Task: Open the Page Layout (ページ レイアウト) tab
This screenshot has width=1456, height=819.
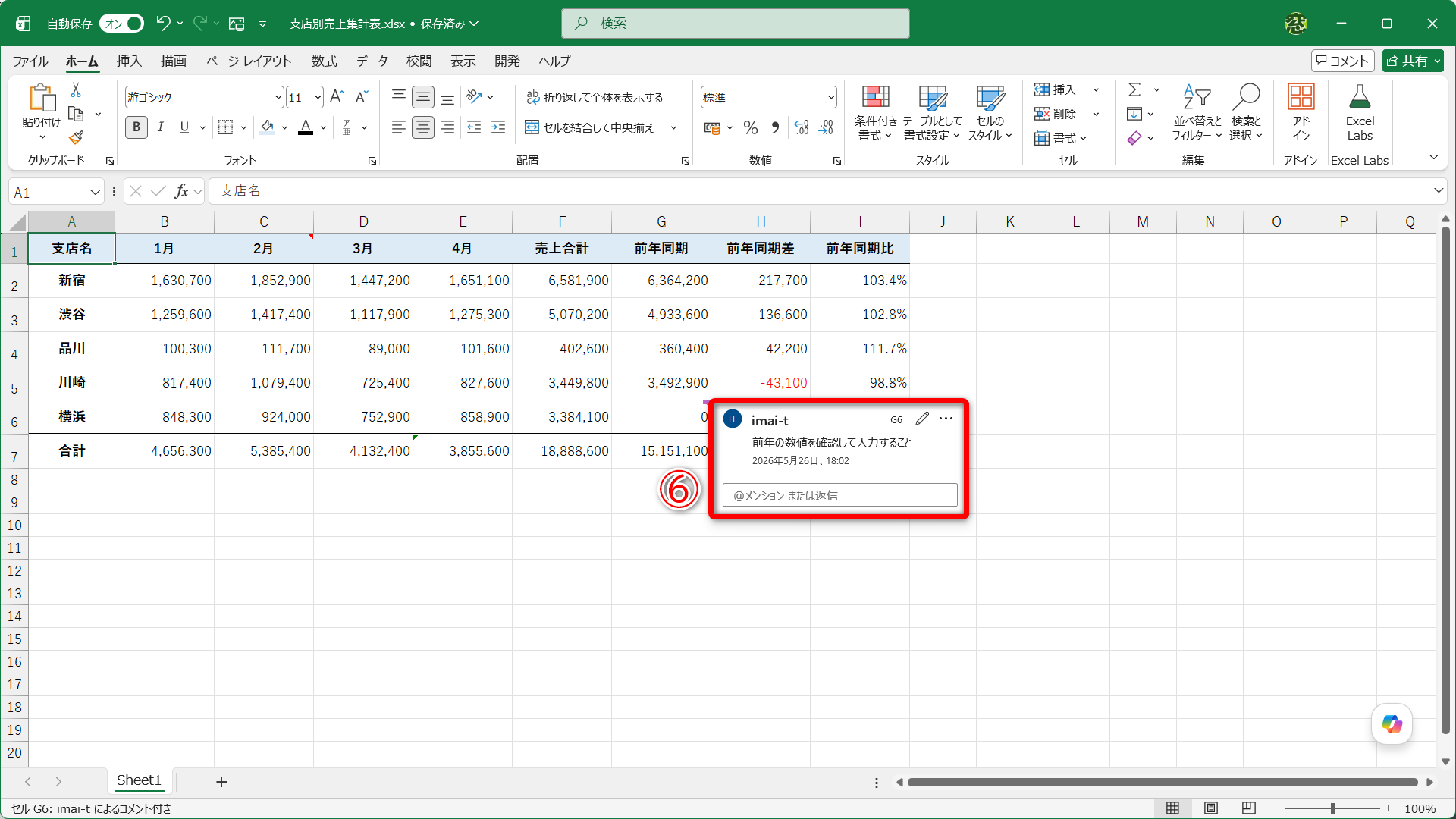Action: (249, 61)
